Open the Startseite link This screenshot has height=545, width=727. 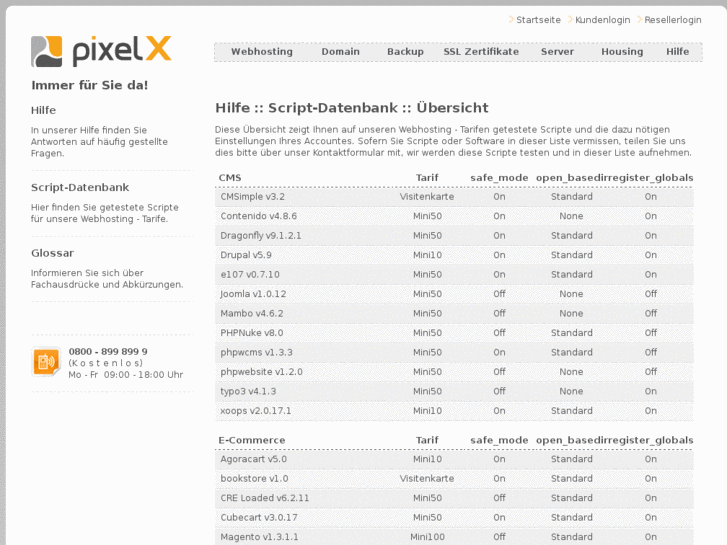pyautogui.click(x=538, y=20)
